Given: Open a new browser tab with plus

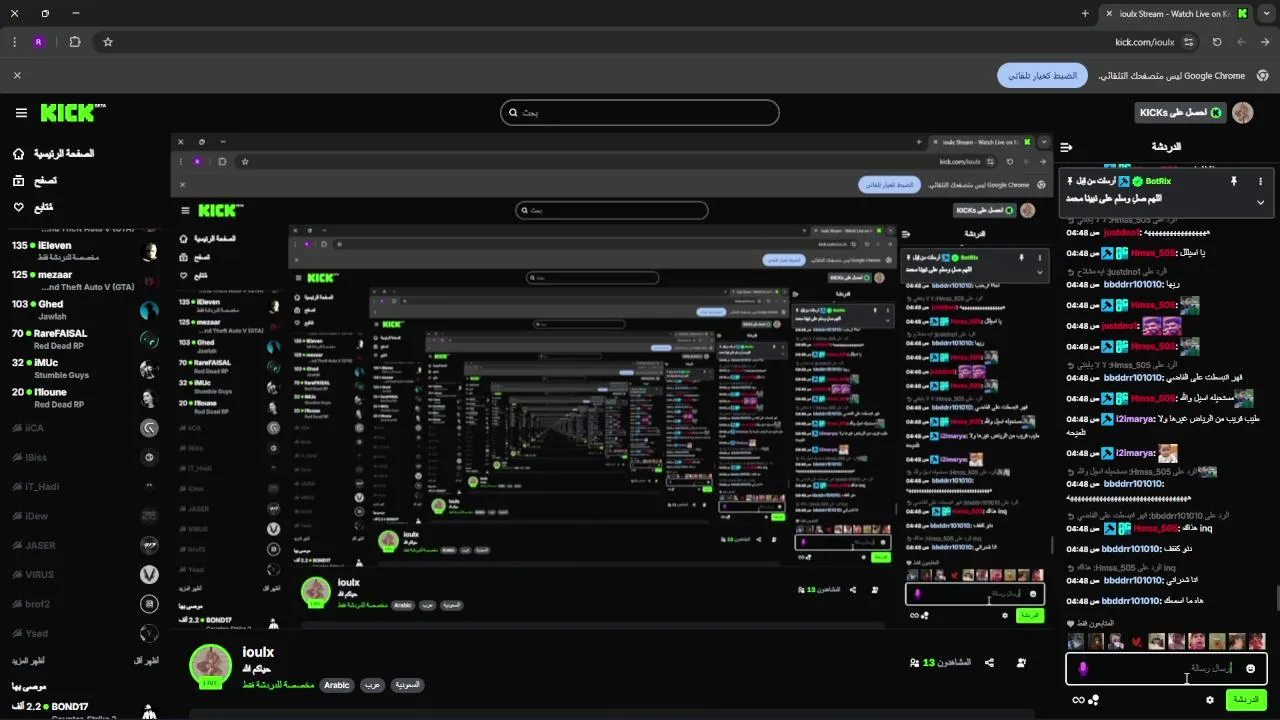Looking at the screenshot, I should 1085,14.
